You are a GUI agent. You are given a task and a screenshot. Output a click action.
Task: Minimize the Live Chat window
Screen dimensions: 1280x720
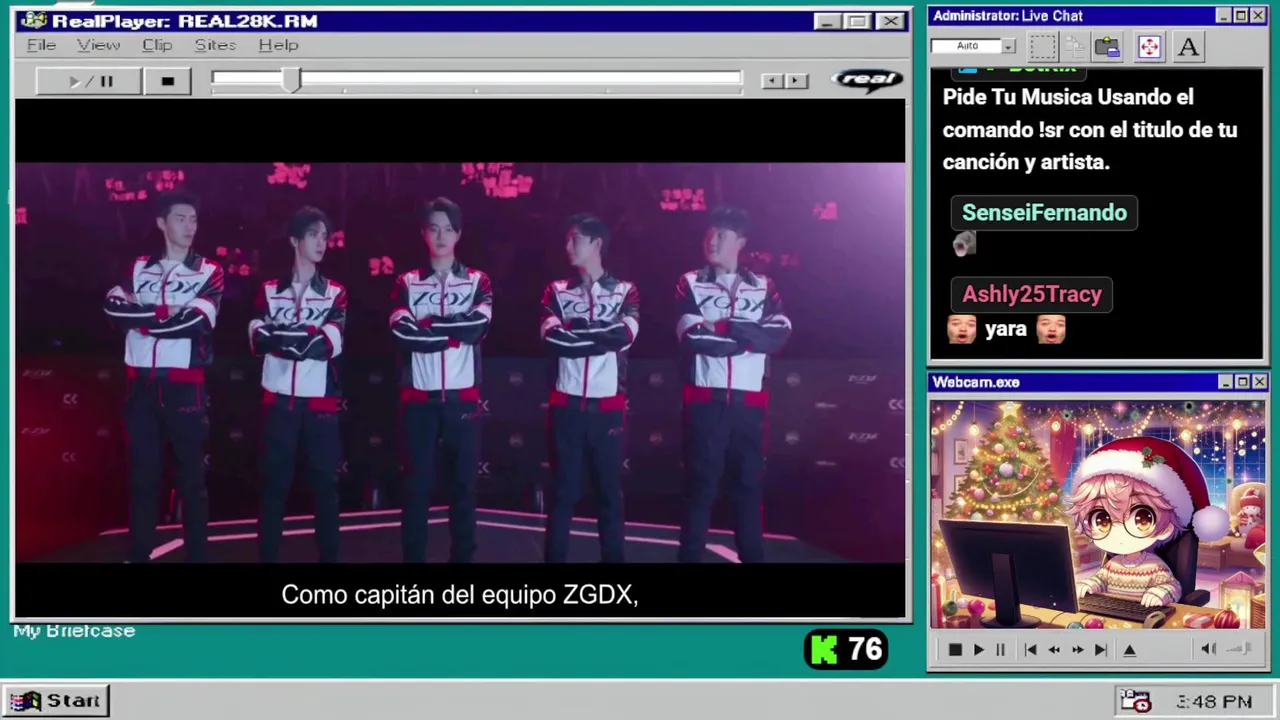click(x=1223, y=16)
